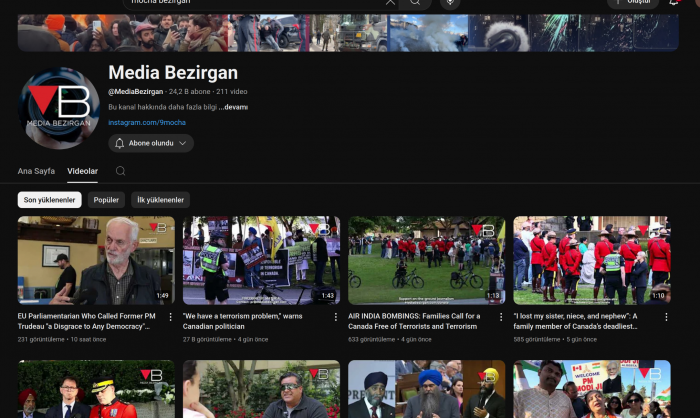
Task: Start voice search with the microphone icon
Action: (x=450, y=3)
